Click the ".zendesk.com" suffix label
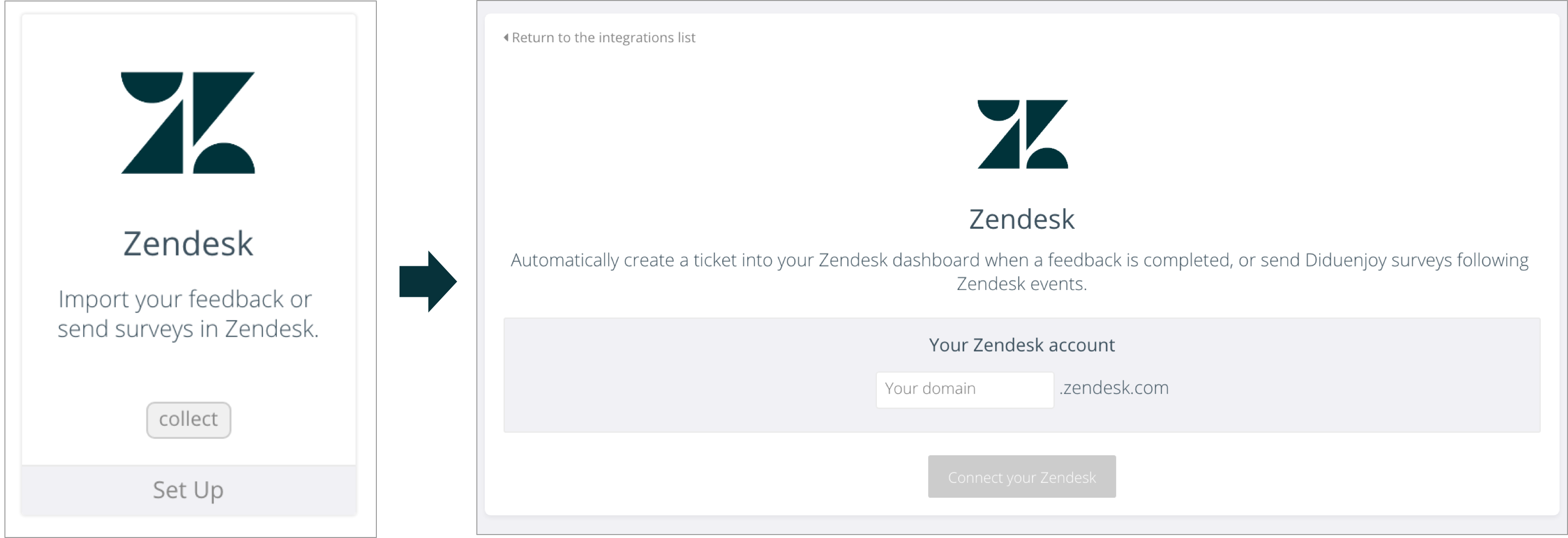Image resolution: width=1568 pixels, height=538 pixels. [1114, 388]
